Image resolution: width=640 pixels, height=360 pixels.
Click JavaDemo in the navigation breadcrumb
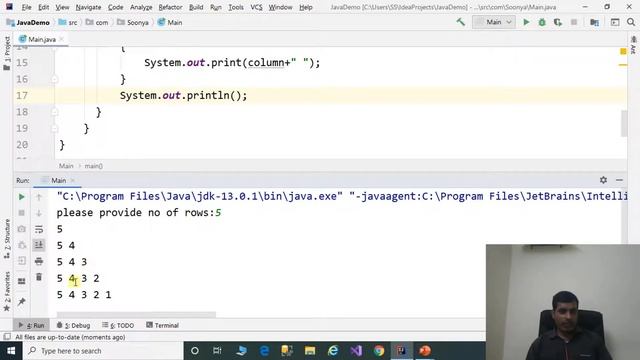point(28,22)
